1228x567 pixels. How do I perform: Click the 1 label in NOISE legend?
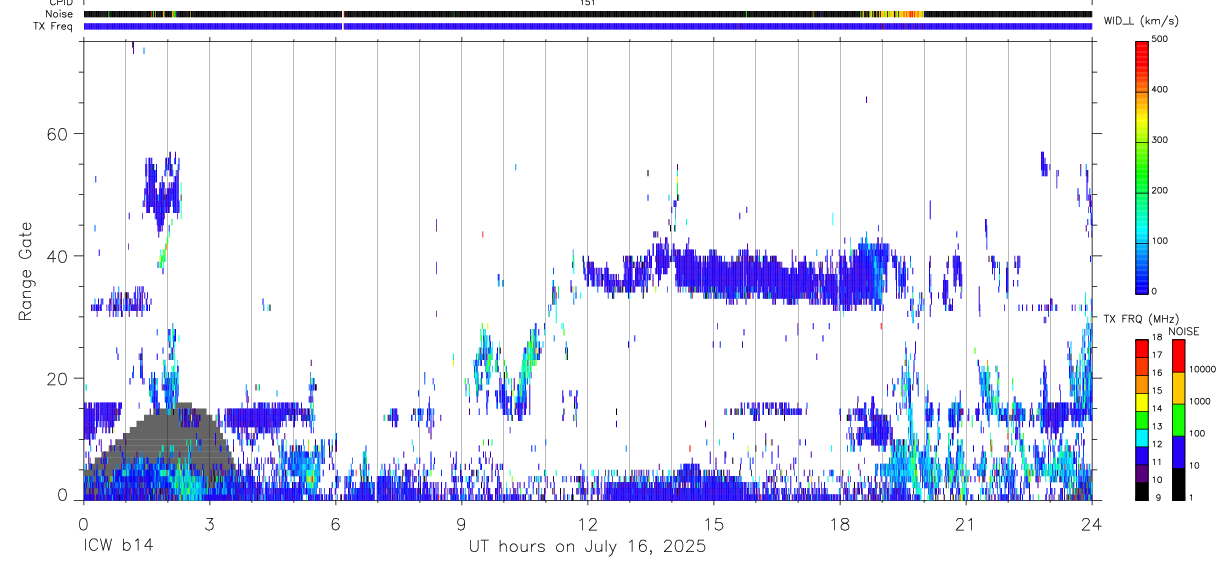pyautogui.click(x=1193, y=497)
